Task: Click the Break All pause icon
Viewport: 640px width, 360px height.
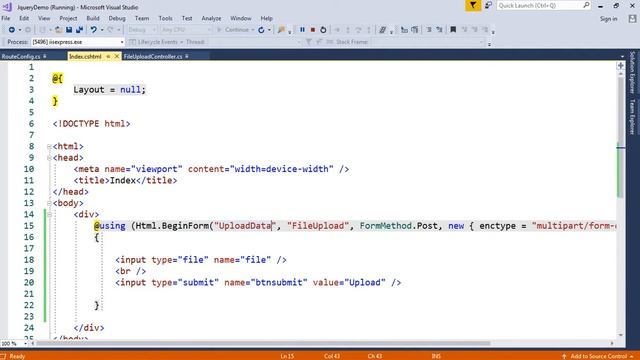Action: [x=302, y=30]
